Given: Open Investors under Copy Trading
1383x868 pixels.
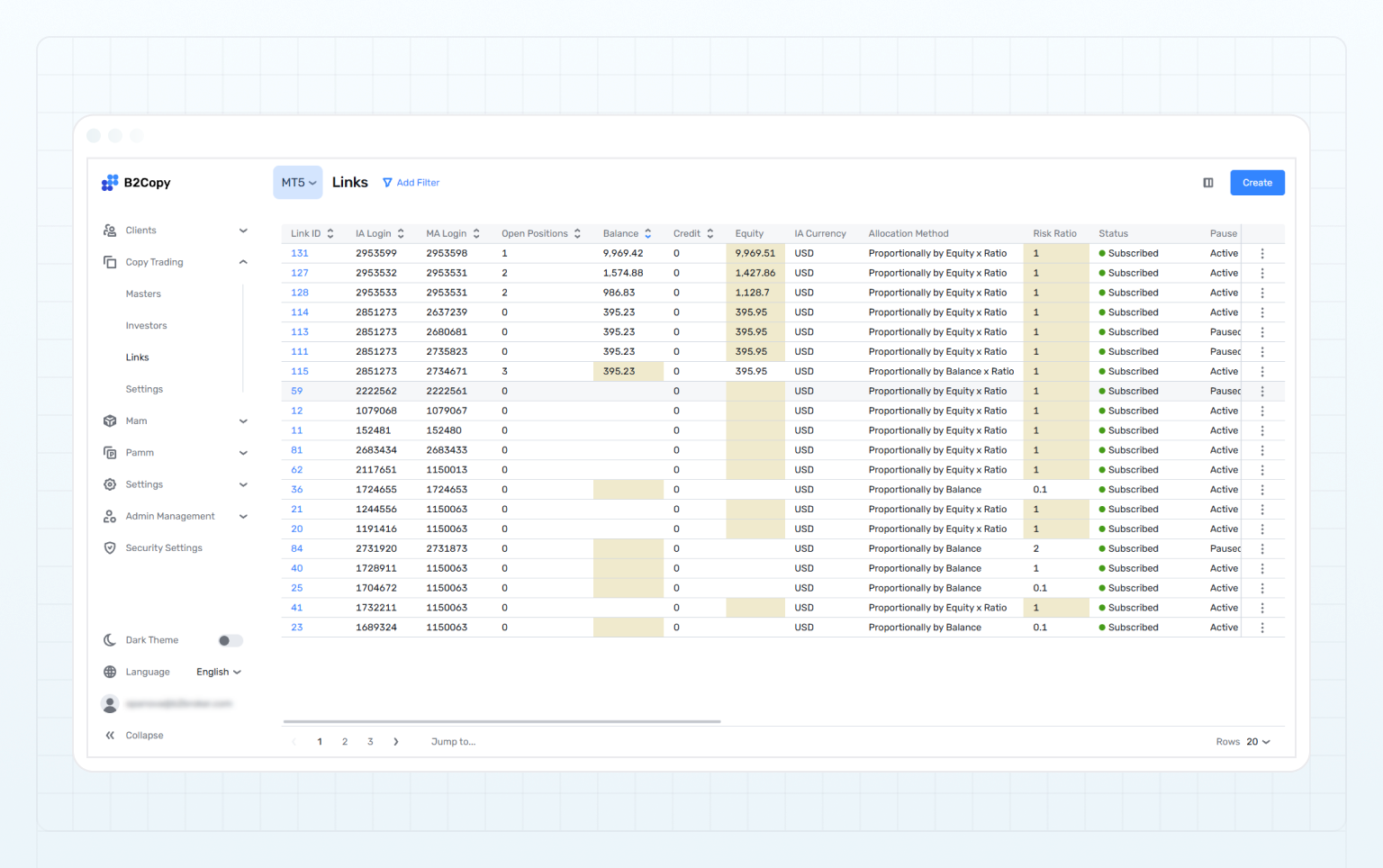Looking at the screenshot, I should coord(146,326).
